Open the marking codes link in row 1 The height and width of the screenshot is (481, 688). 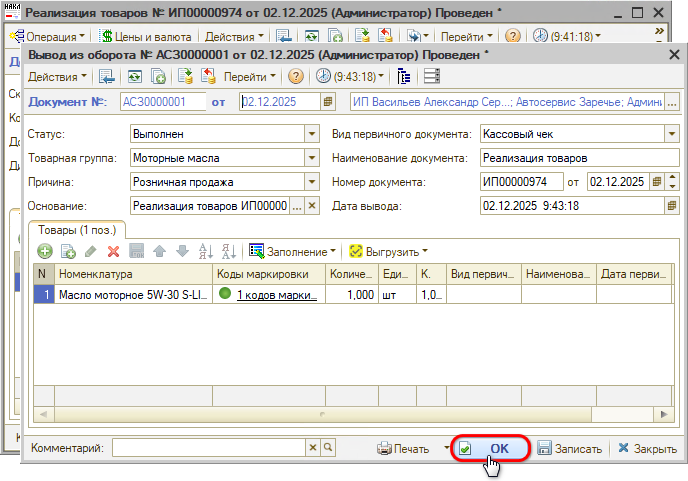coord(276,294)
